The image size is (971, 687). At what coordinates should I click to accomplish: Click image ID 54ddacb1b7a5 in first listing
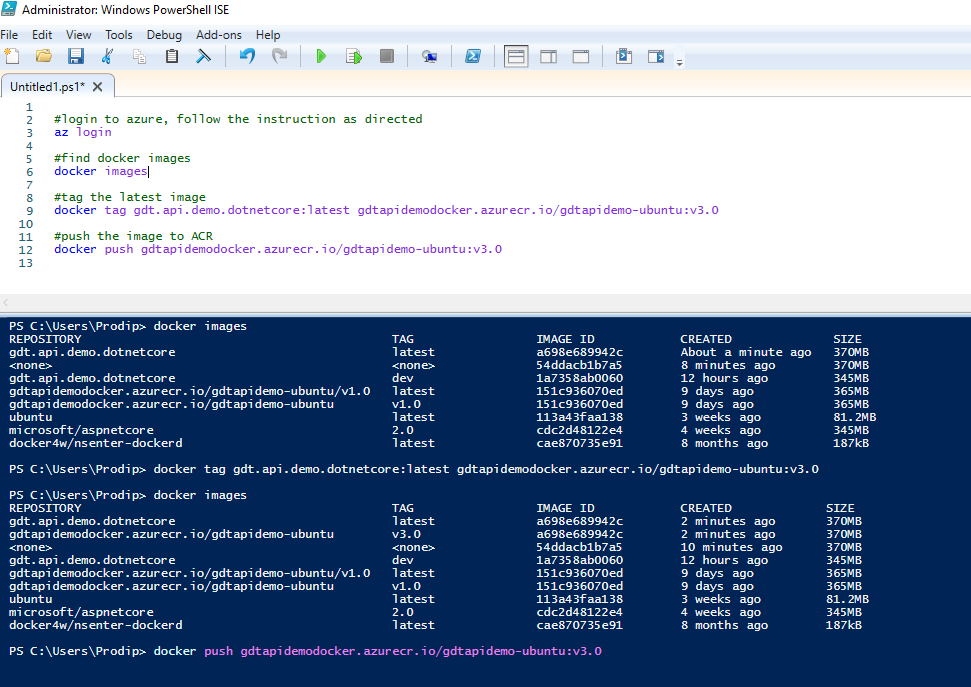[579, 365]
